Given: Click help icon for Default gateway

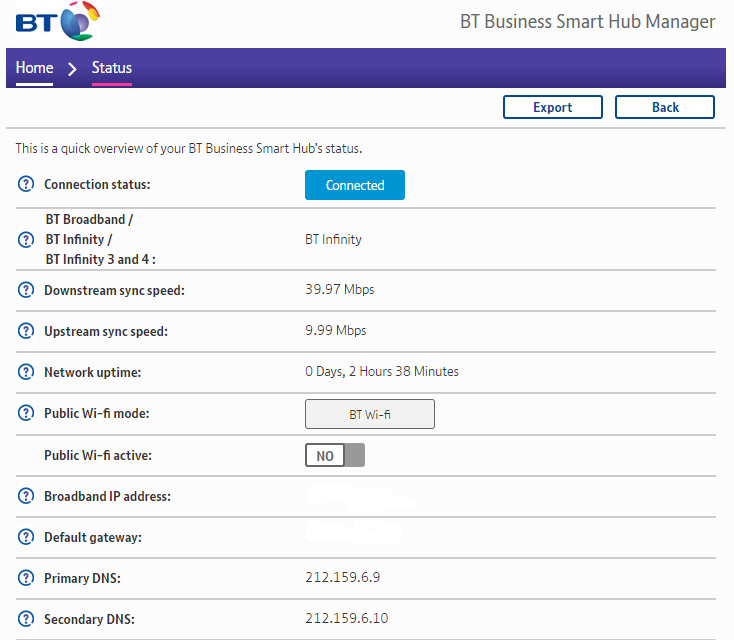Looking at the screenshot, I should pos(26,538).
